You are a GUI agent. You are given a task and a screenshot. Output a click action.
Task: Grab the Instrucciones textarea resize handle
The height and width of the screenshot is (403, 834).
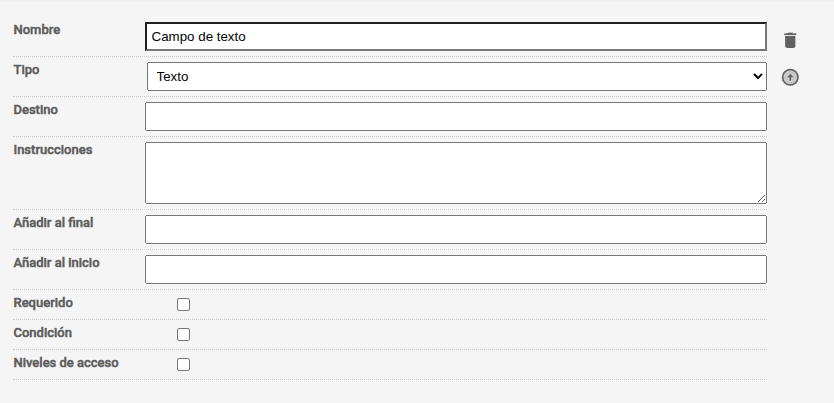click(x=762, y=199)
